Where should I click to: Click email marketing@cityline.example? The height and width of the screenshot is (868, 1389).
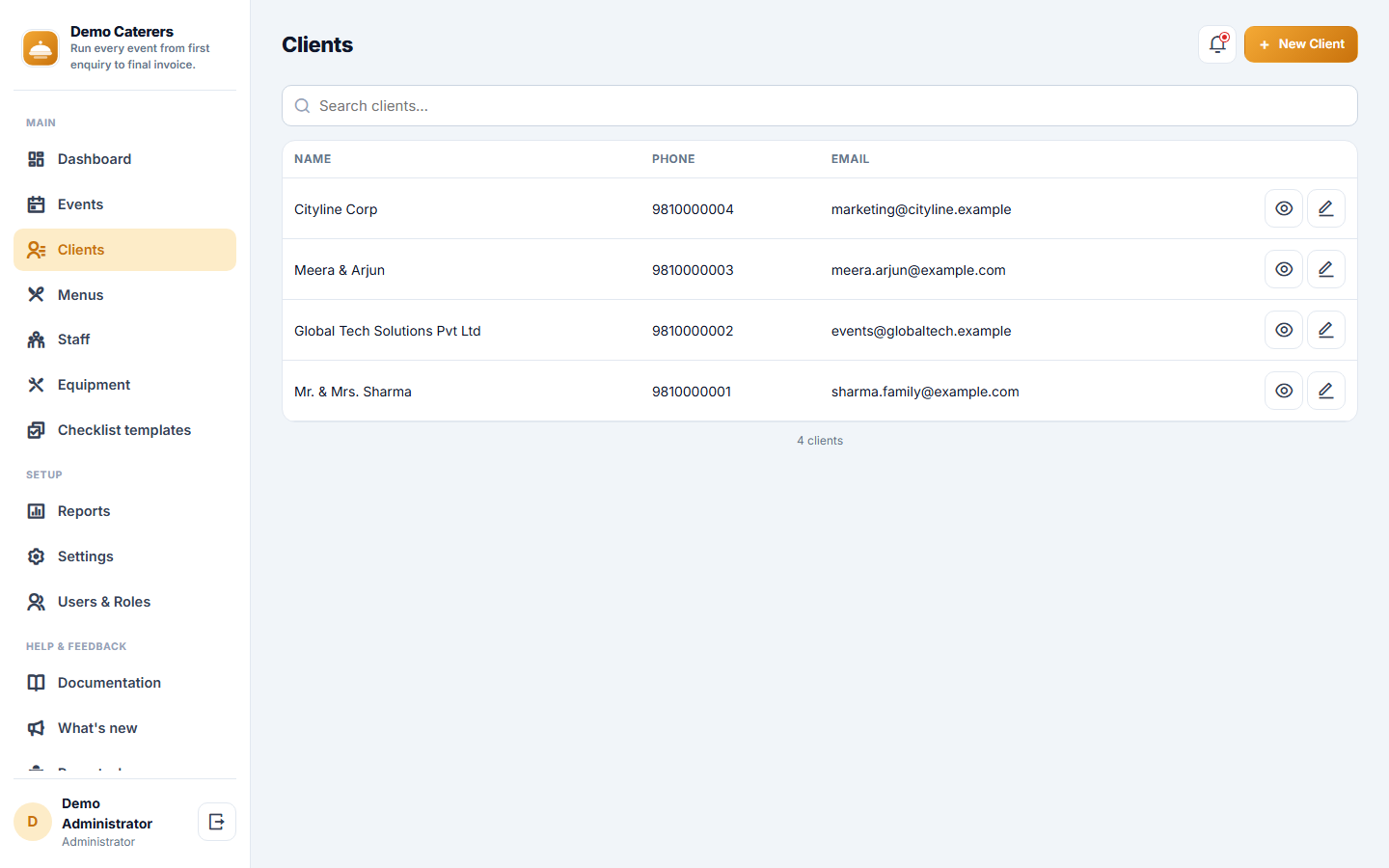pos(921,209)
